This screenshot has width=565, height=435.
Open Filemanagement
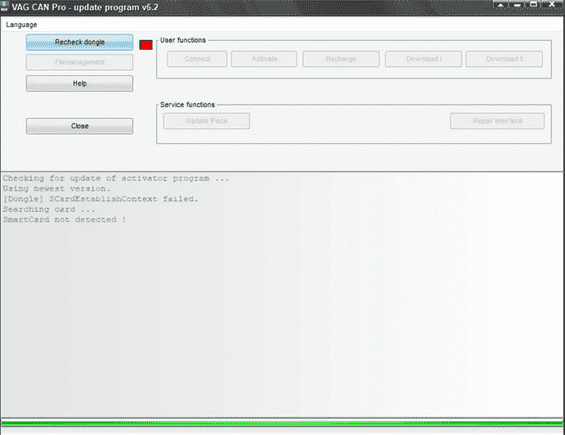pyautogui.click(x=80, y=62)
